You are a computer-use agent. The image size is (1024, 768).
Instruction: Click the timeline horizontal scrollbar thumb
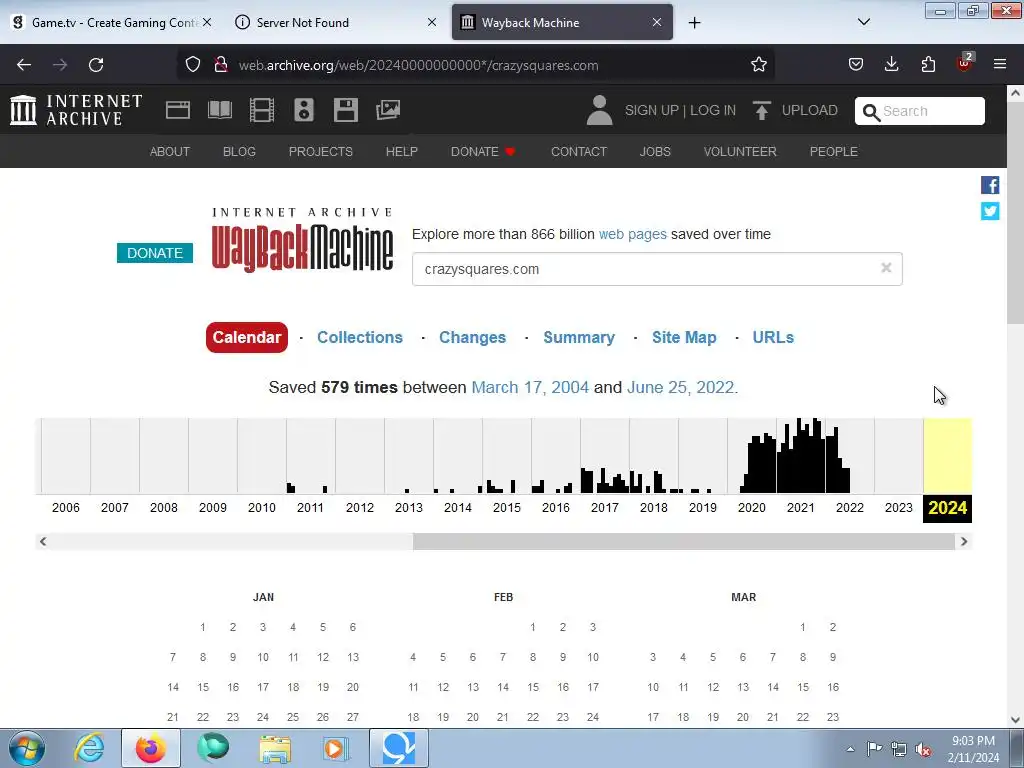(684, 541)
